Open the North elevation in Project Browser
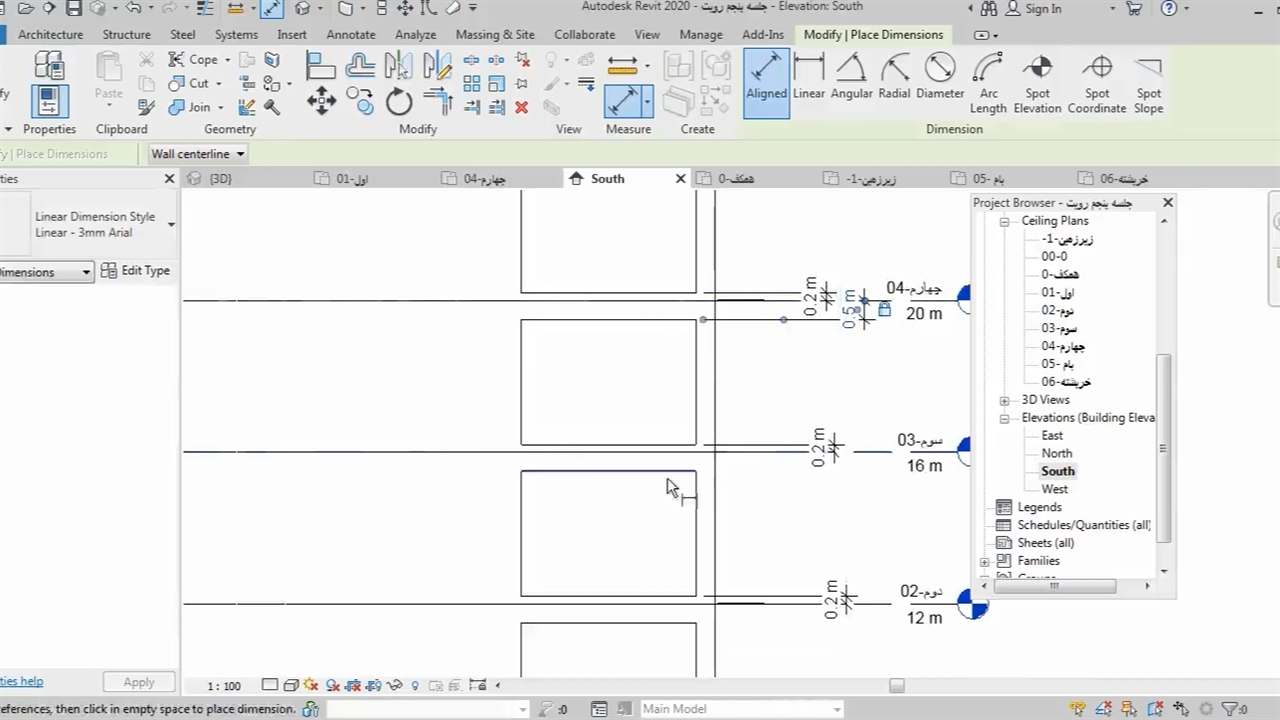The height and width of the screenshot is (720, 1280). (1056, 453)
